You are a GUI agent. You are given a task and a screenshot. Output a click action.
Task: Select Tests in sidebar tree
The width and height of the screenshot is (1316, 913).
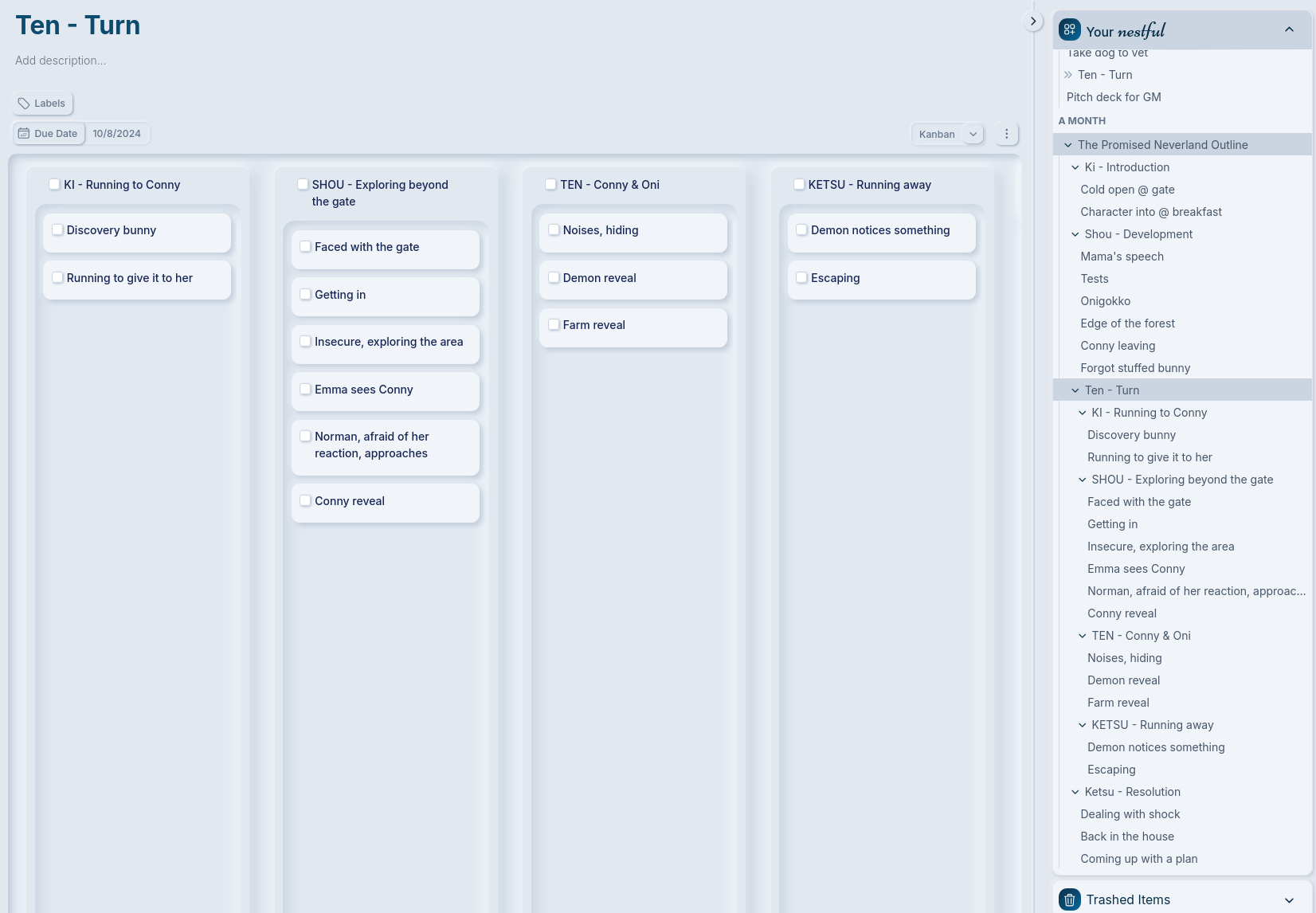[1095, 279]
